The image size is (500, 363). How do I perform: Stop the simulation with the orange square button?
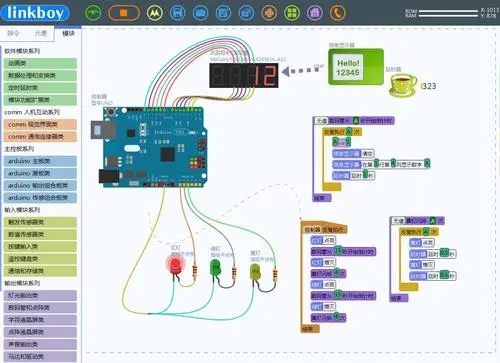pyautogui.click(x=124, y=13)
